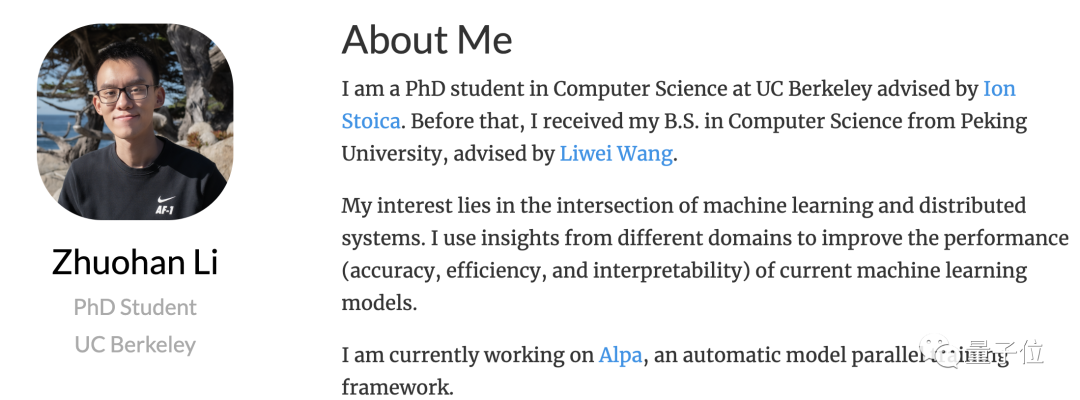
Task: Click the gray UC Berkeley label under the name
Action: click(x=135, y=344)
